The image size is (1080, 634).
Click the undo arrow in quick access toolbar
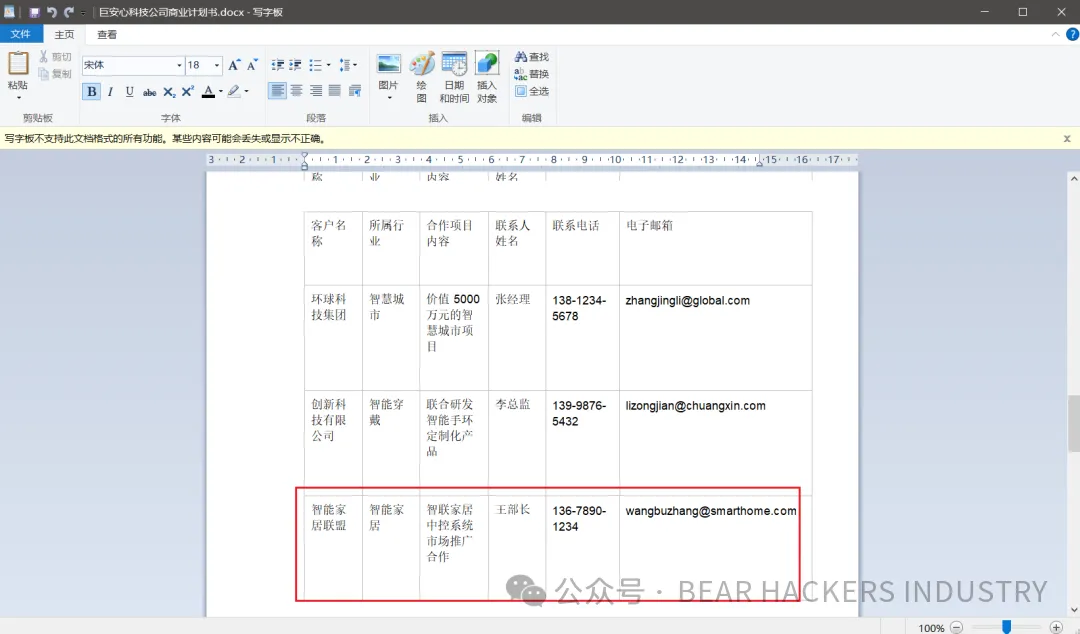click(51, 12)
